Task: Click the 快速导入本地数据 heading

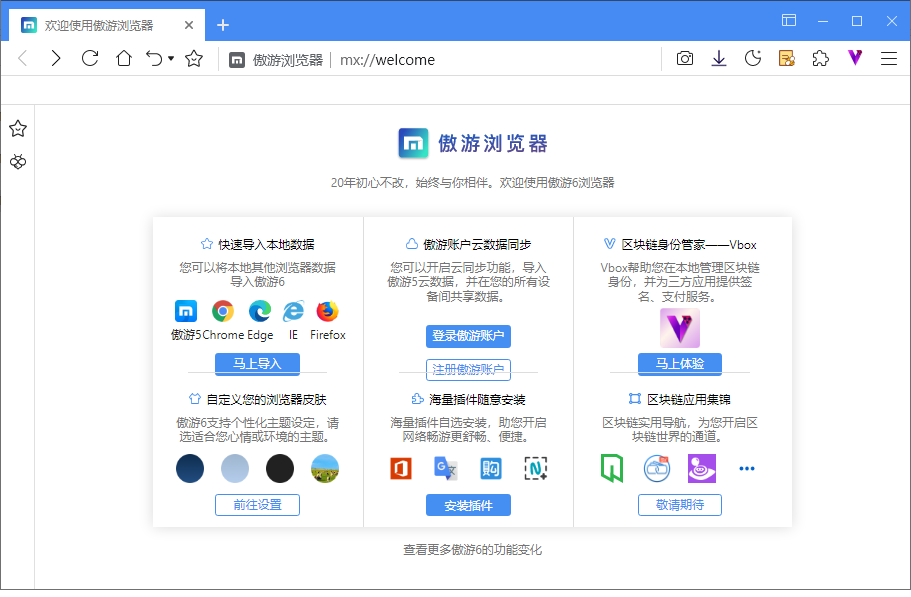Action: (266, 244)
